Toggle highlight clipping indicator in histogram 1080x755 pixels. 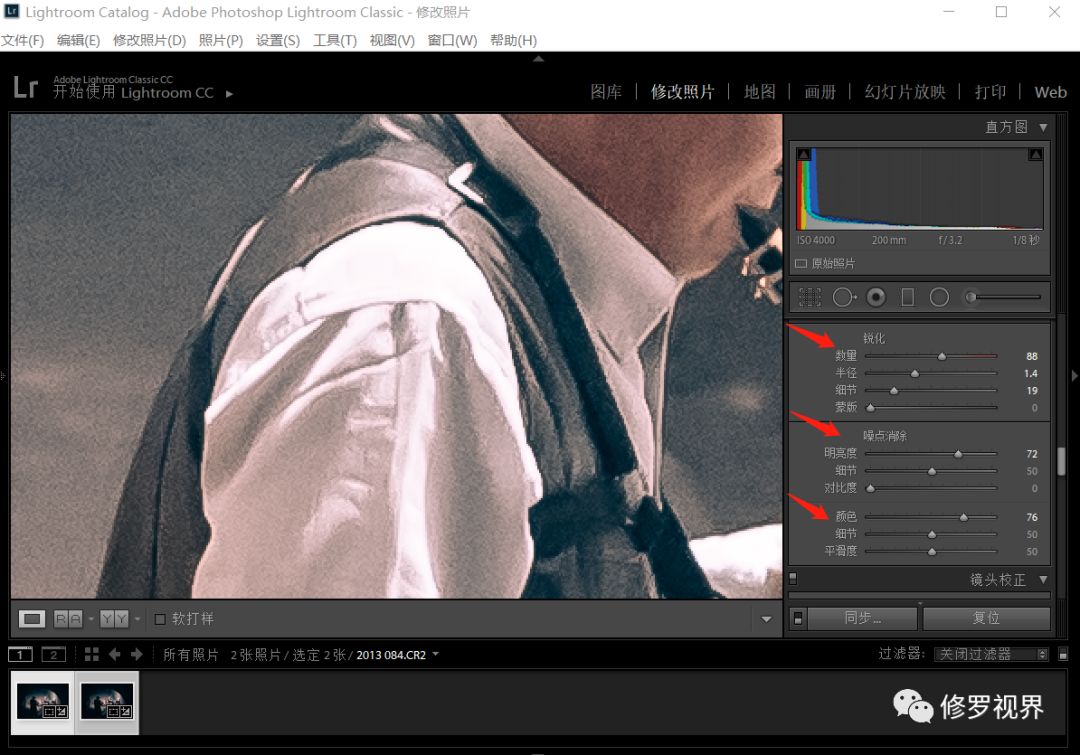click(1035, 154)
